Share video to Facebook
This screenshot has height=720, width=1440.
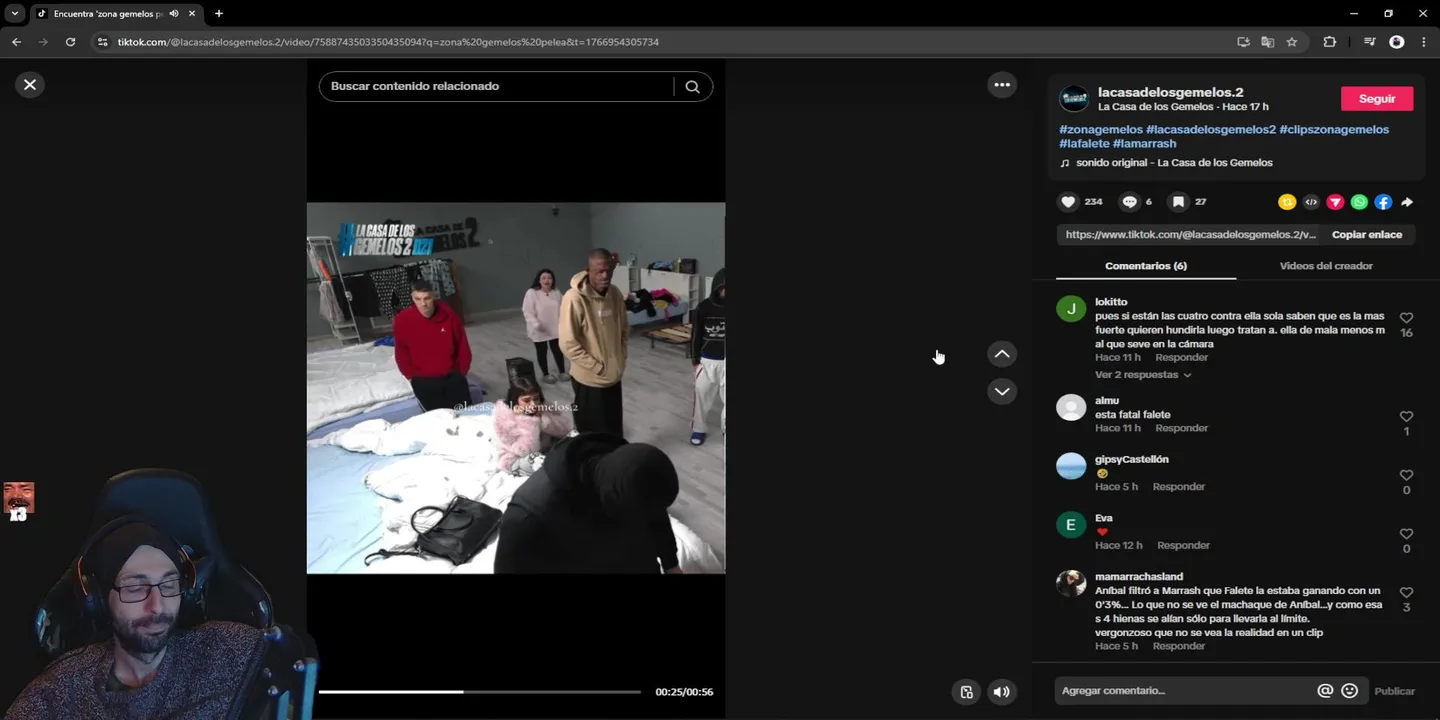(1383, 202)
